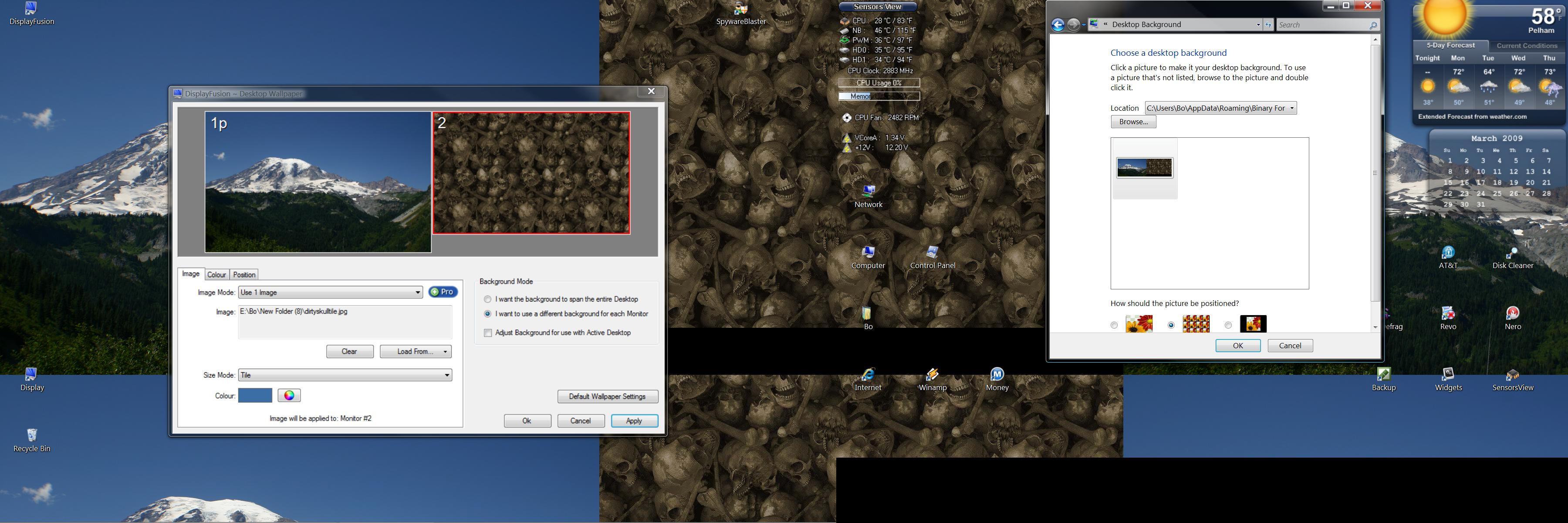Screen dimensions: 1568x523
Task: Switch to the Colour tab
Action: click(217, 275)
